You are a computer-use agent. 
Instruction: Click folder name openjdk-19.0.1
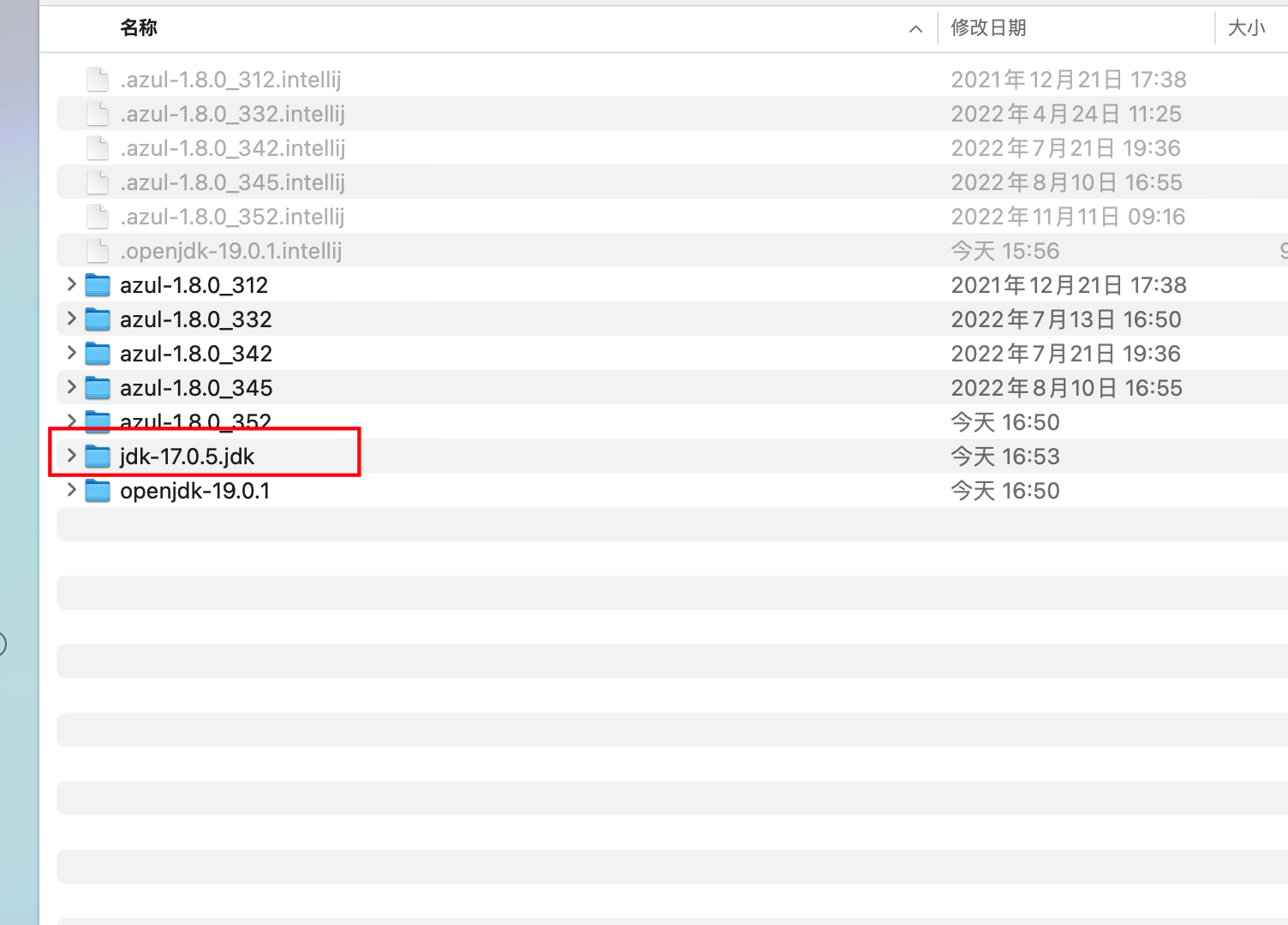[195, 491]
